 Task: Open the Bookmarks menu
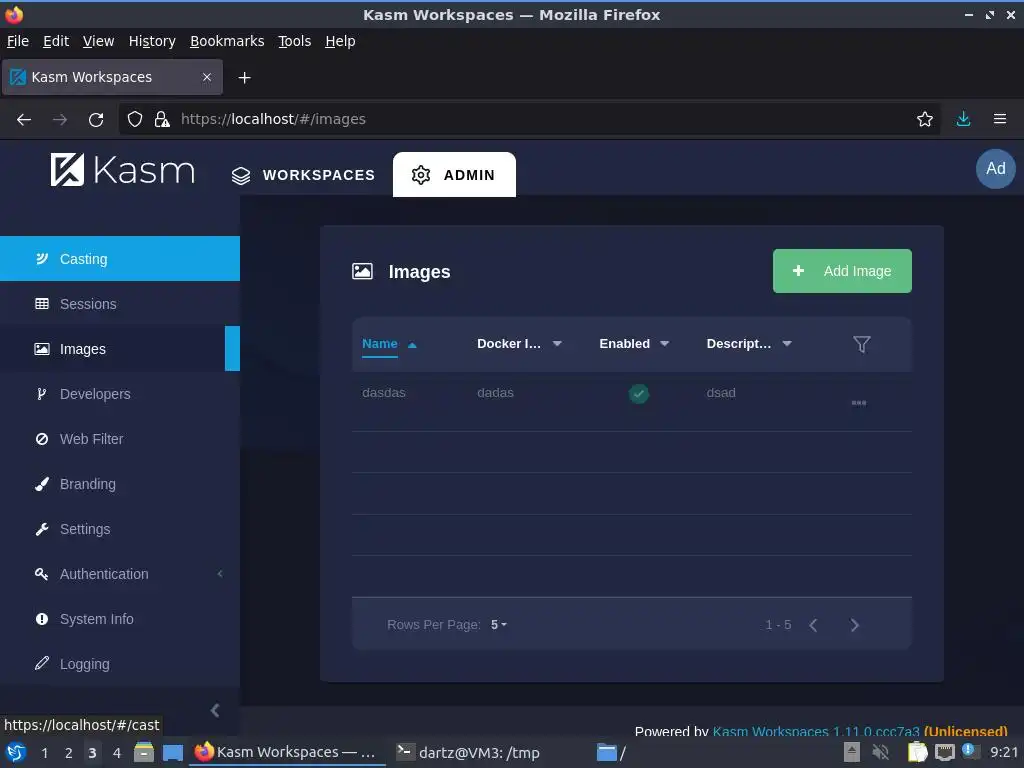[x=227, y=41]
